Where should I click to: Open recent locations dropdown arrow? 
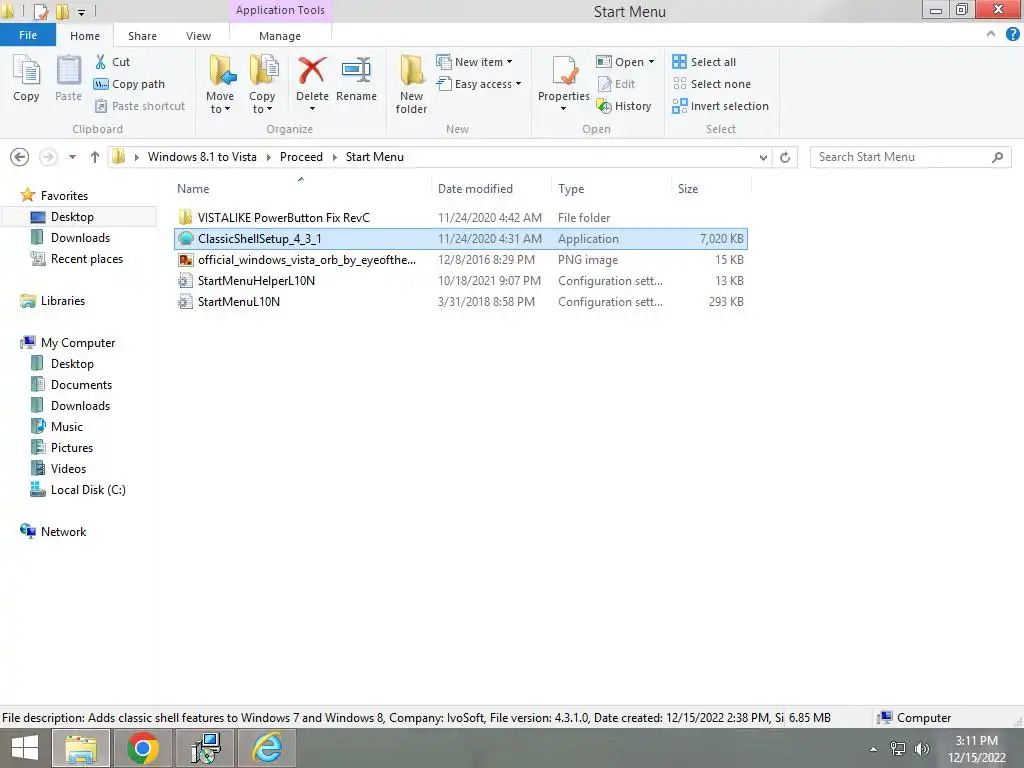pyautogui.click(x=72, y=157)
